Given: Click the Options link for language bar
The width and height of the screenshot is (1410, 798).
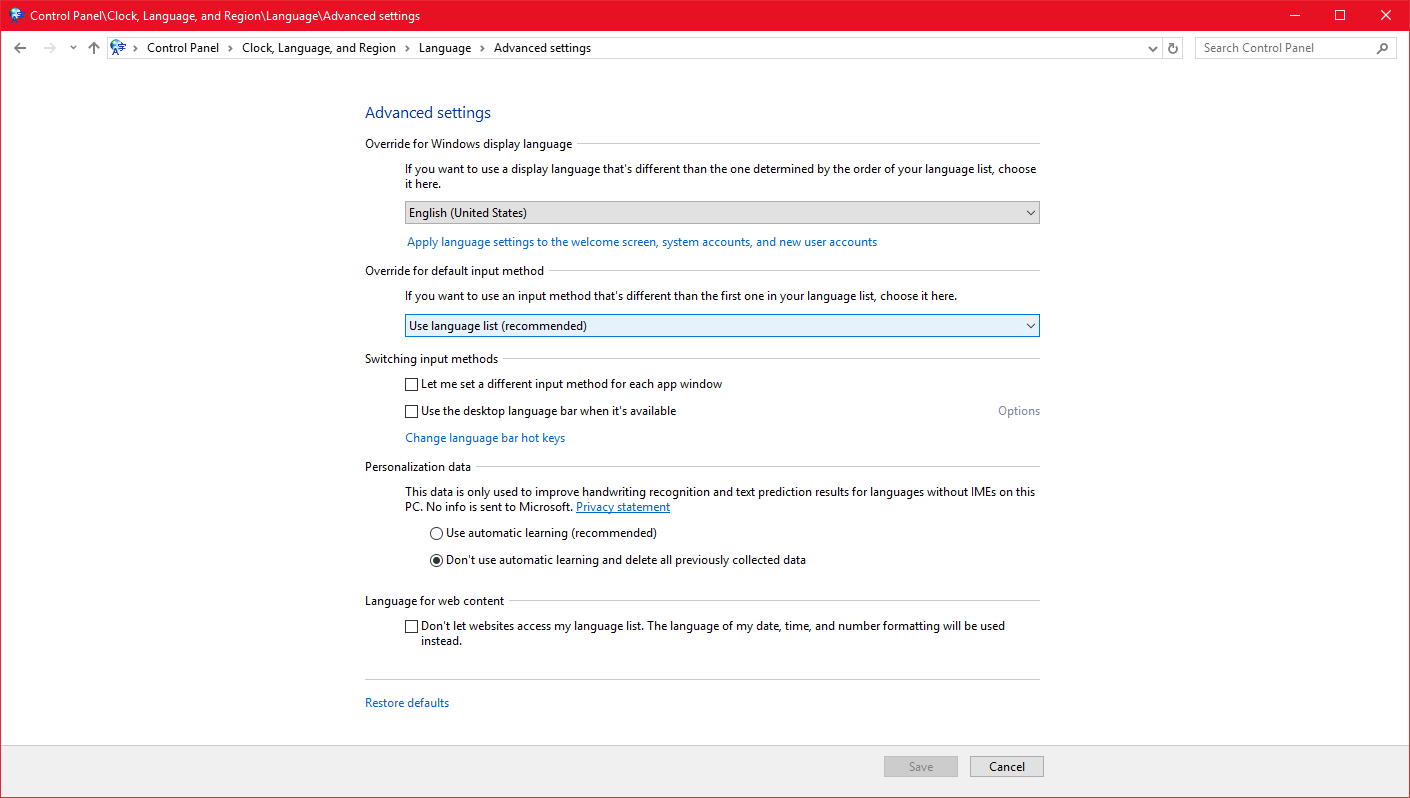Looking at the screenshot, I should click(x=1019, y=411).
